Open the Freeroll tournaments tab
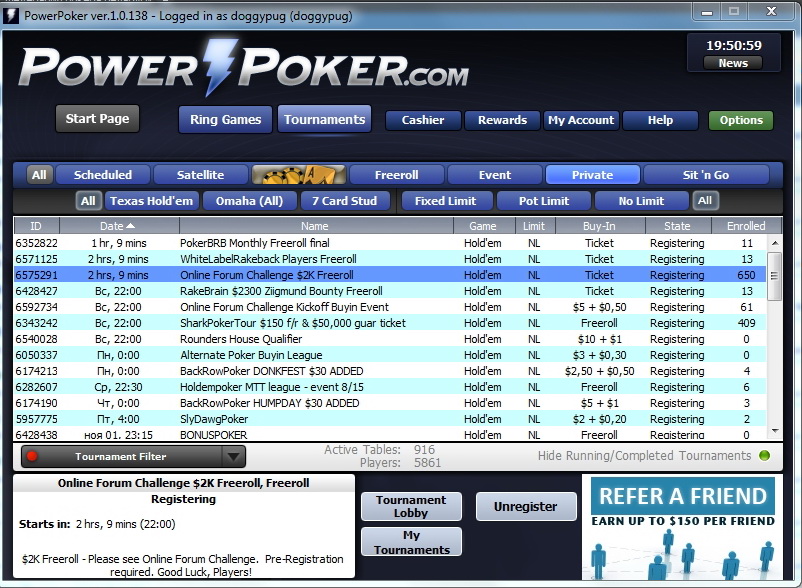Viewport: 802px width, 588px height. (396, 175)
